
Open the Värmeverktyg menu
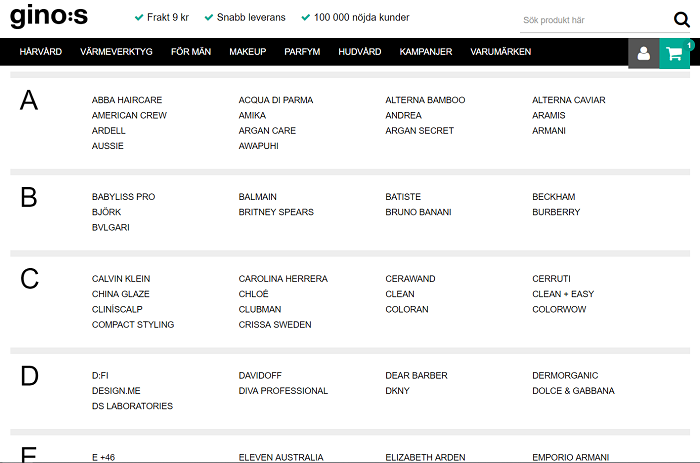[x=116, y=52]
